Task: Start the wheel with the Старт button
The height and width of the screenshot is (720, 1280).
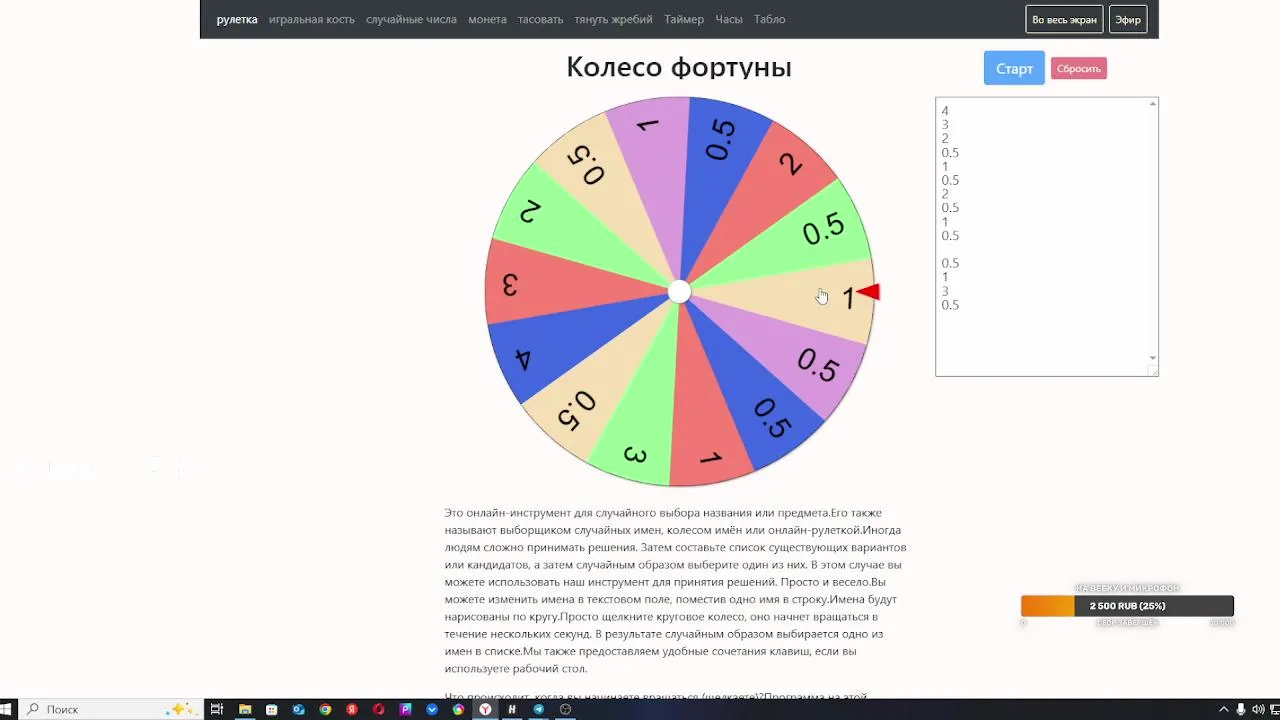Action: pyautogui.click(x=1014, y=68)
